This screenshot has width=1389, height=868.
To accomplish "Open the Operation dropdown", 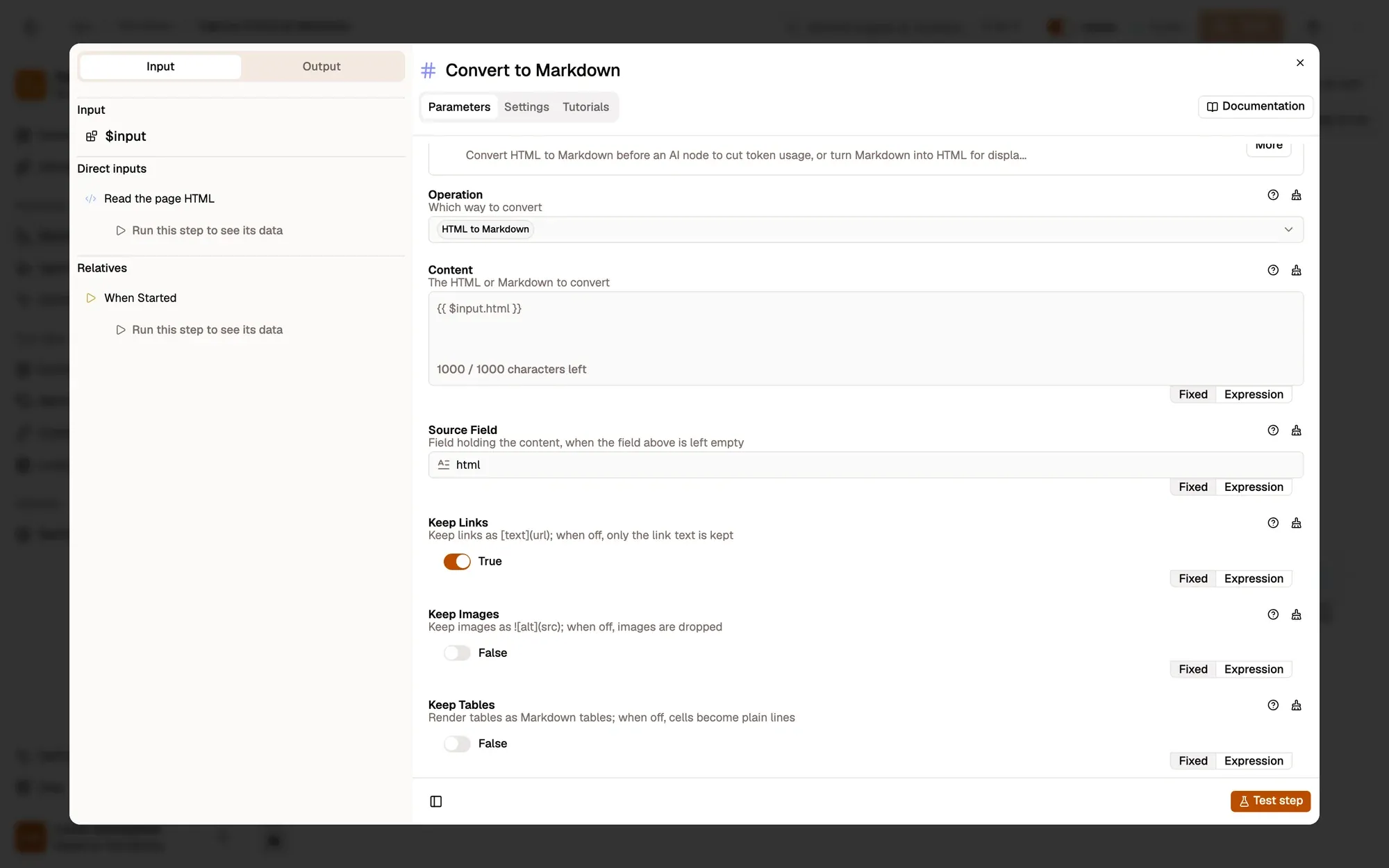I will pos(865,229).
